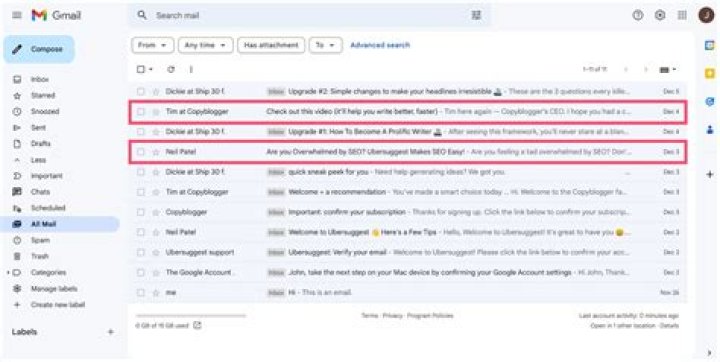Click the Search mail input field
Image resolution: width=720 pixels, height=362 pixels.
(x=308, y=15)
